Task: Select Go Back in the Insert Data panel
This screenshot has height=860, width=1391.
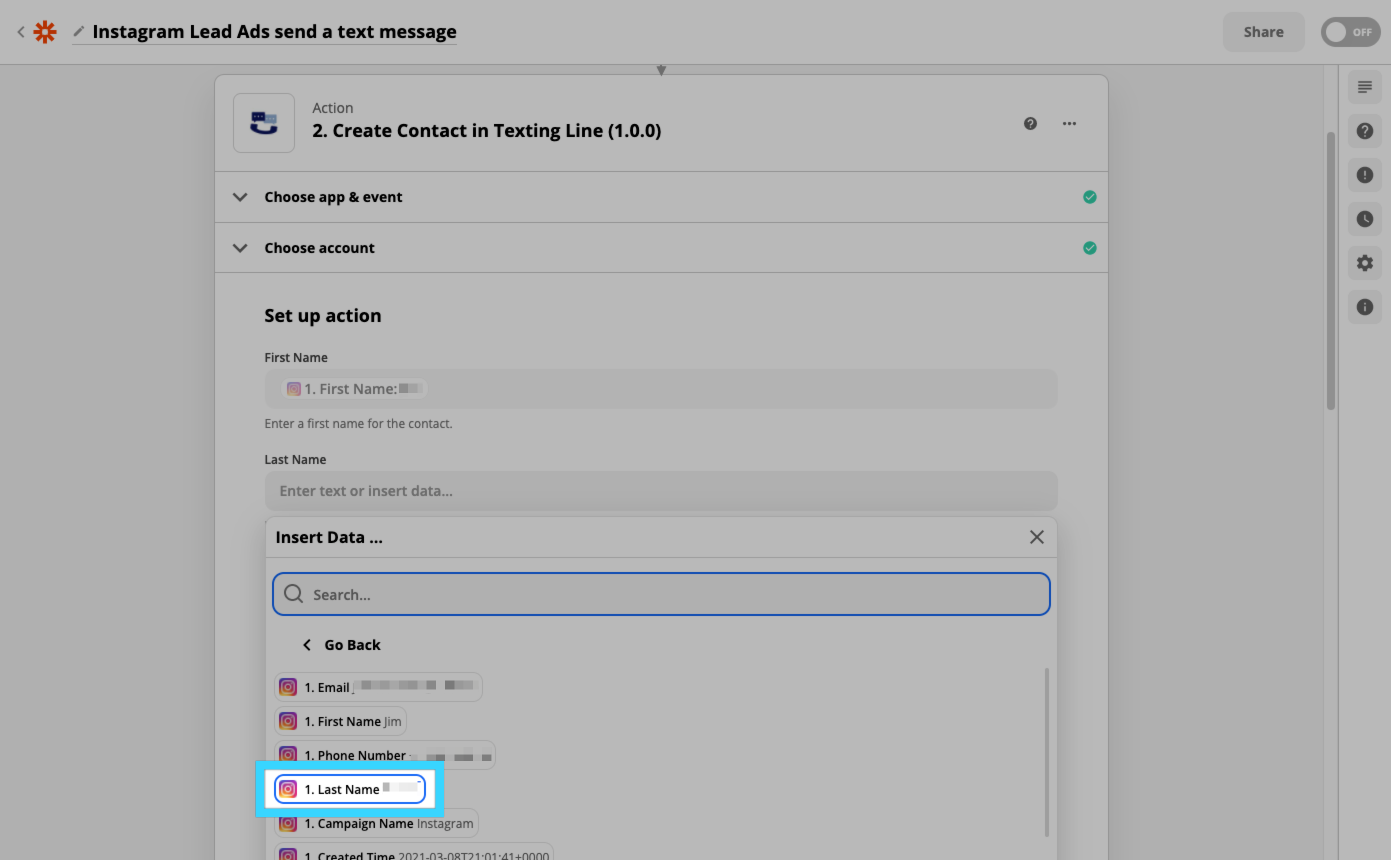Action: [341, 644]
